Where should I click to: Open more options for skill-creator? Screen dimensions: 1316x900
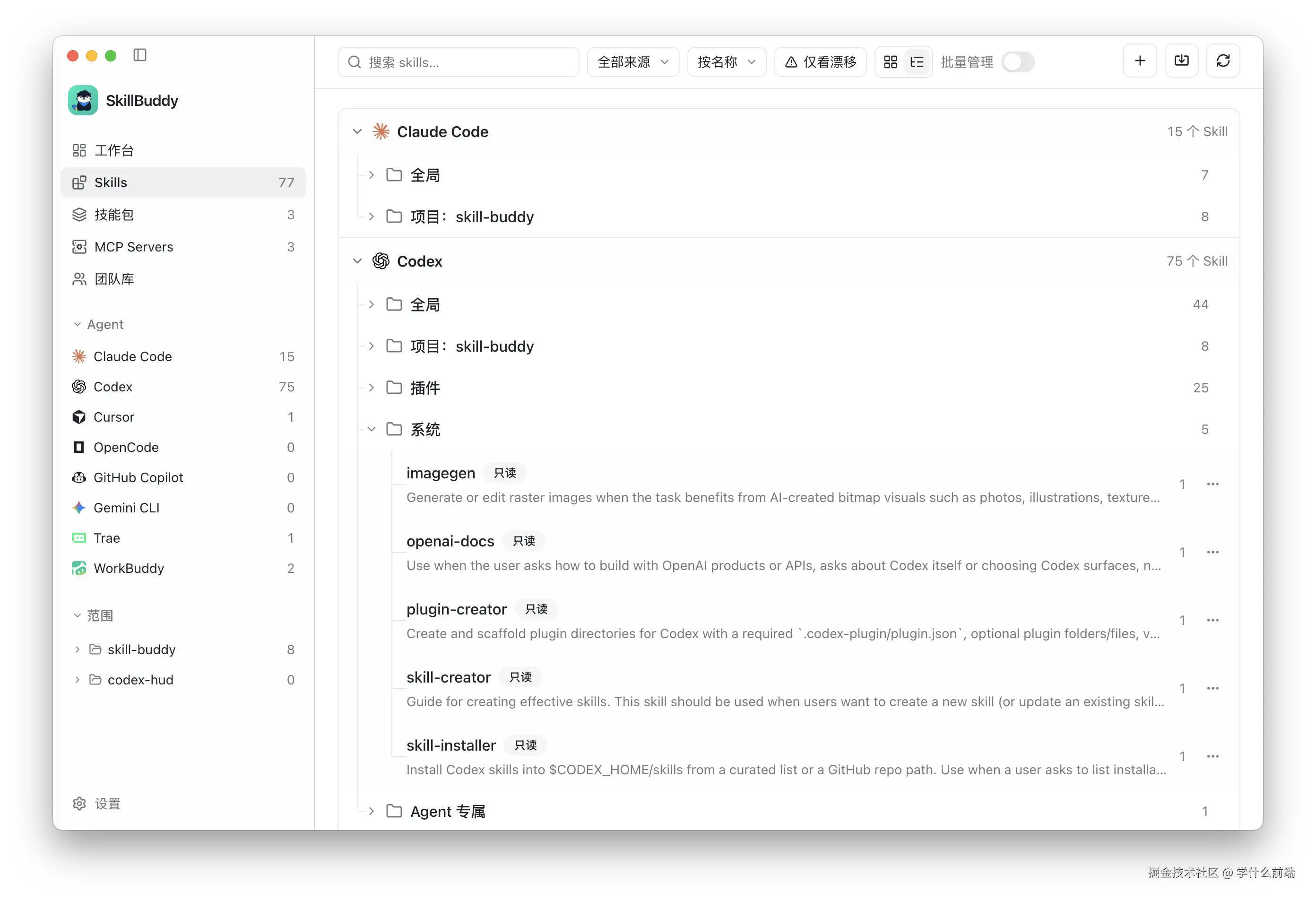1212,688
